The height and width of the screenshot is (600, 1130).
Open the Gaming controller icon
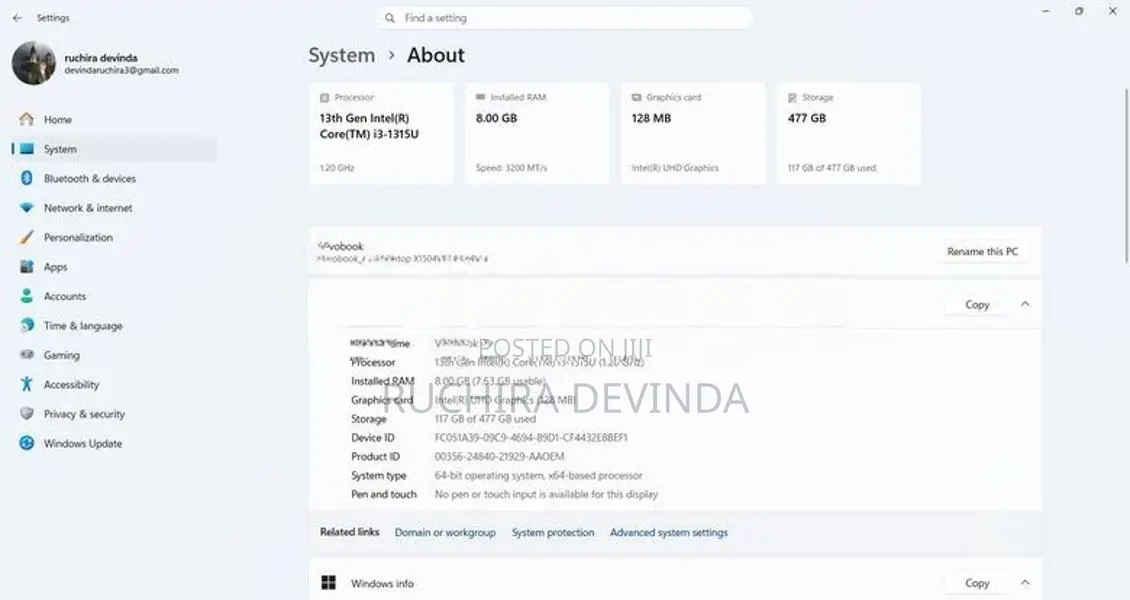(x=27, y=354)
